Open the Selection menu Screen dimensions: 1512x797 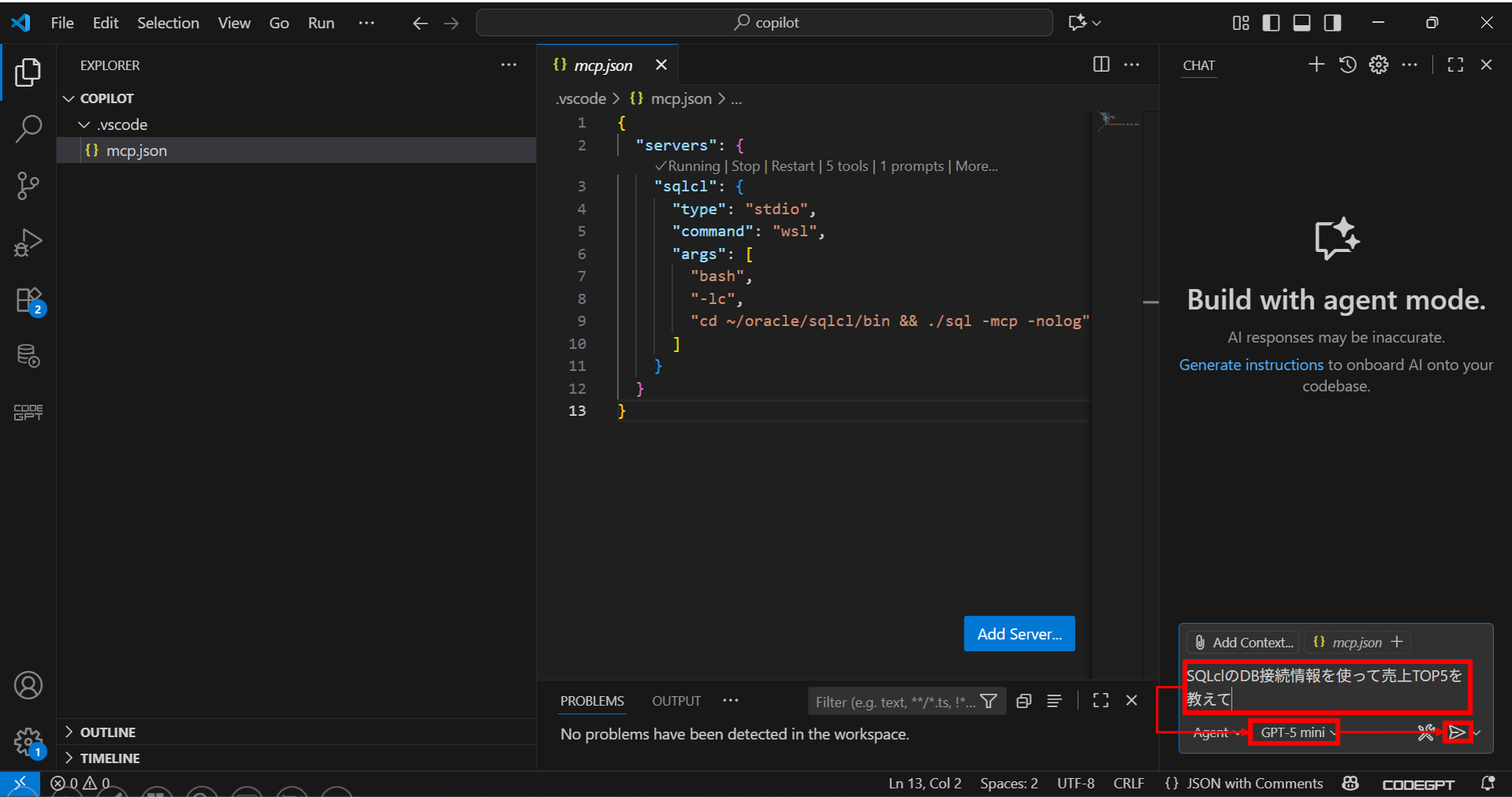168,23
